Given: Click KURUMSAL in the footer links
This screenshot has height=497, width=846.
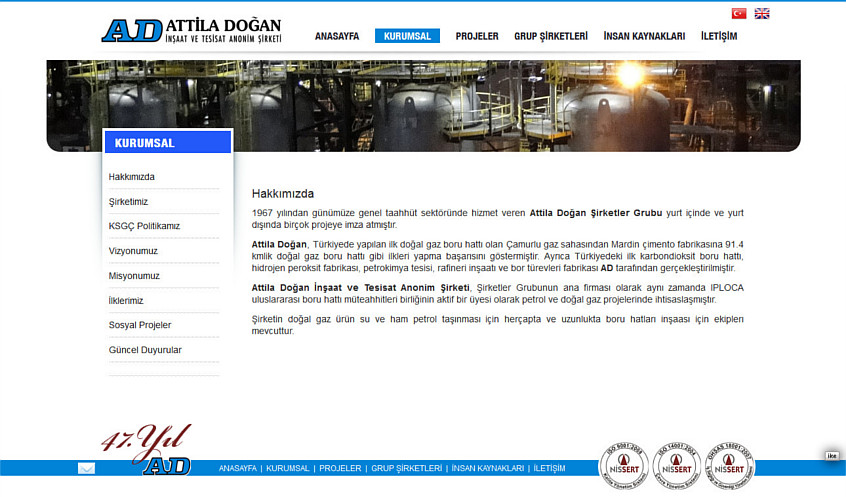Looking at the screenshot, I should [x=288, y=468].
